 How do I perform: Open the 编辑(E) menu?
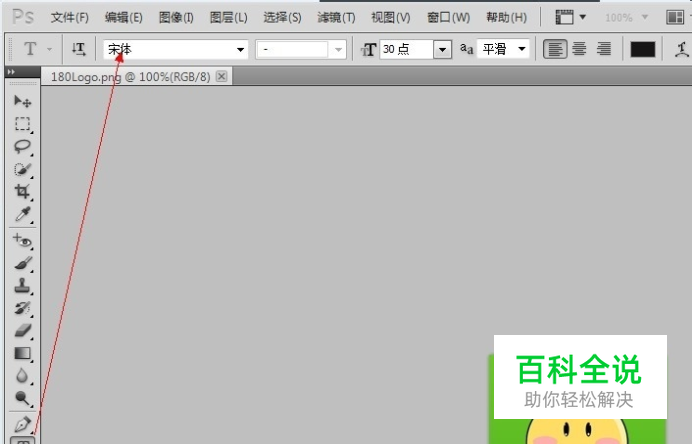click(123, 18)
